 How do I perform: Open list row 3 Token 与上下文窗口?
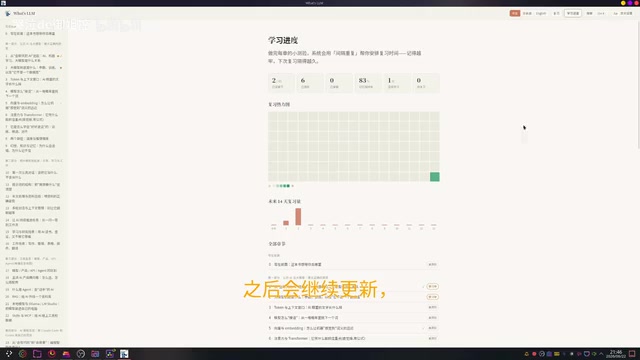(353, 307)
